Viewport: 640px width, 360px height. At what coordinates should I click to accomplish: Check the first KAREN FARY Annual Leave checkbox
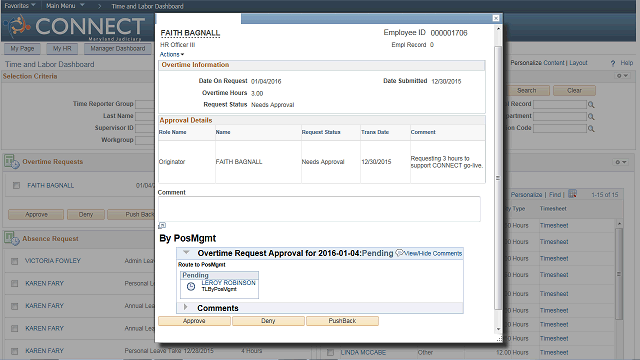[15, 306]
